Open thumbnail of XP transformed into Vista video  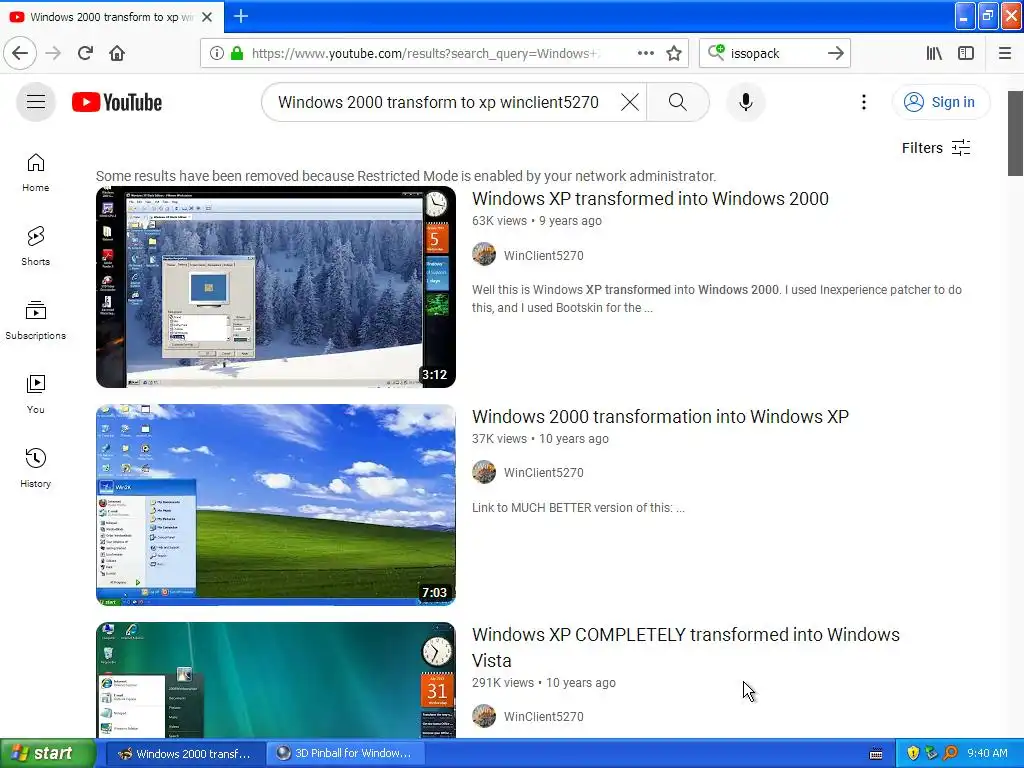pyautogui.click(x=276, y=680)
